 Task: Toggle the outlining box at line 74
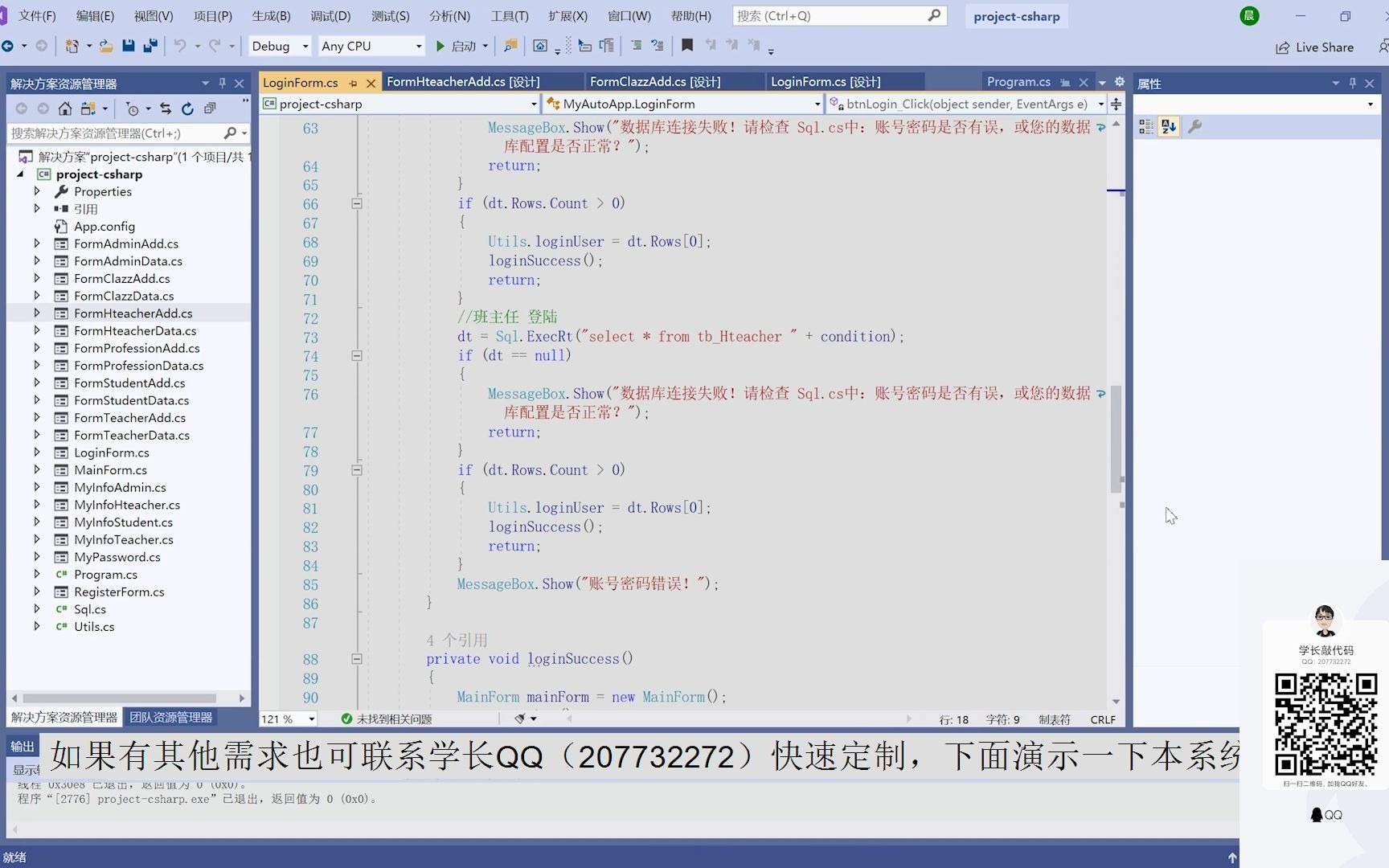click(357, 356)
